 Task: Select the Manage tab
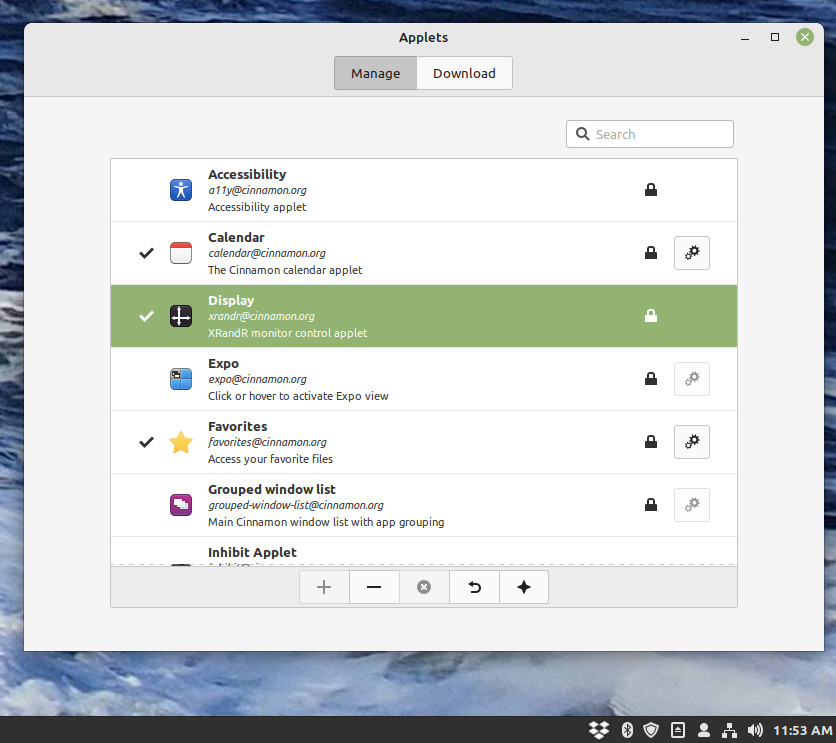tap(375, 73)
